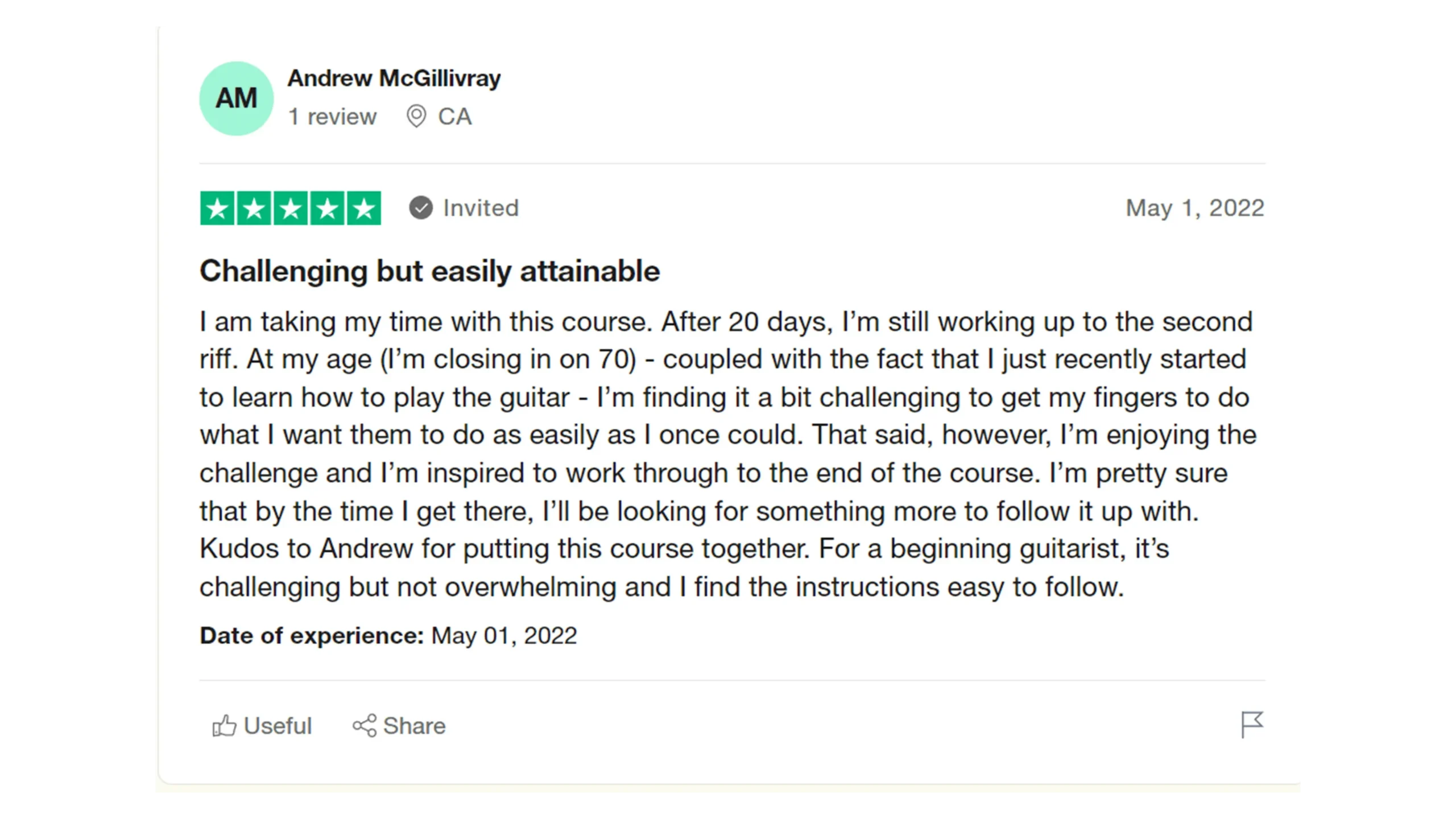Select the fifth green rating star
1456x819 pixels.
tap(363, 208)
